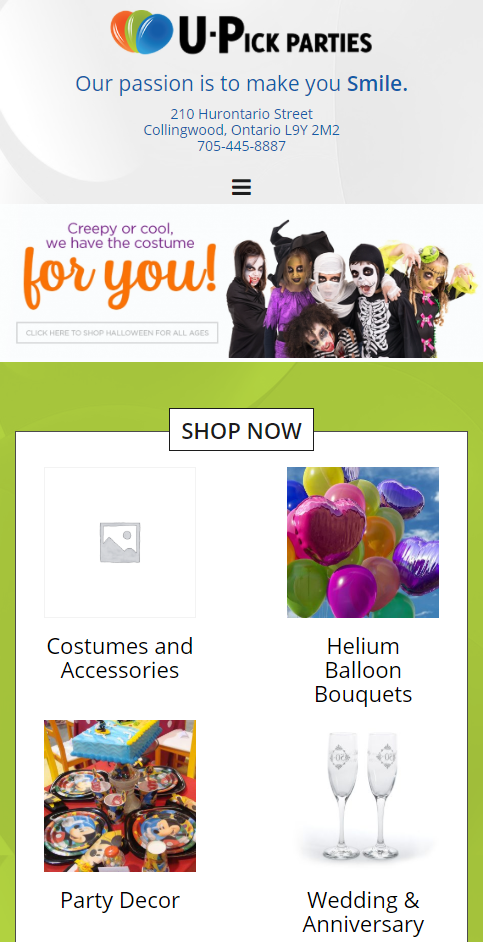
Task: Go to Wedding & Anniversary category
Action: (363, 912)
